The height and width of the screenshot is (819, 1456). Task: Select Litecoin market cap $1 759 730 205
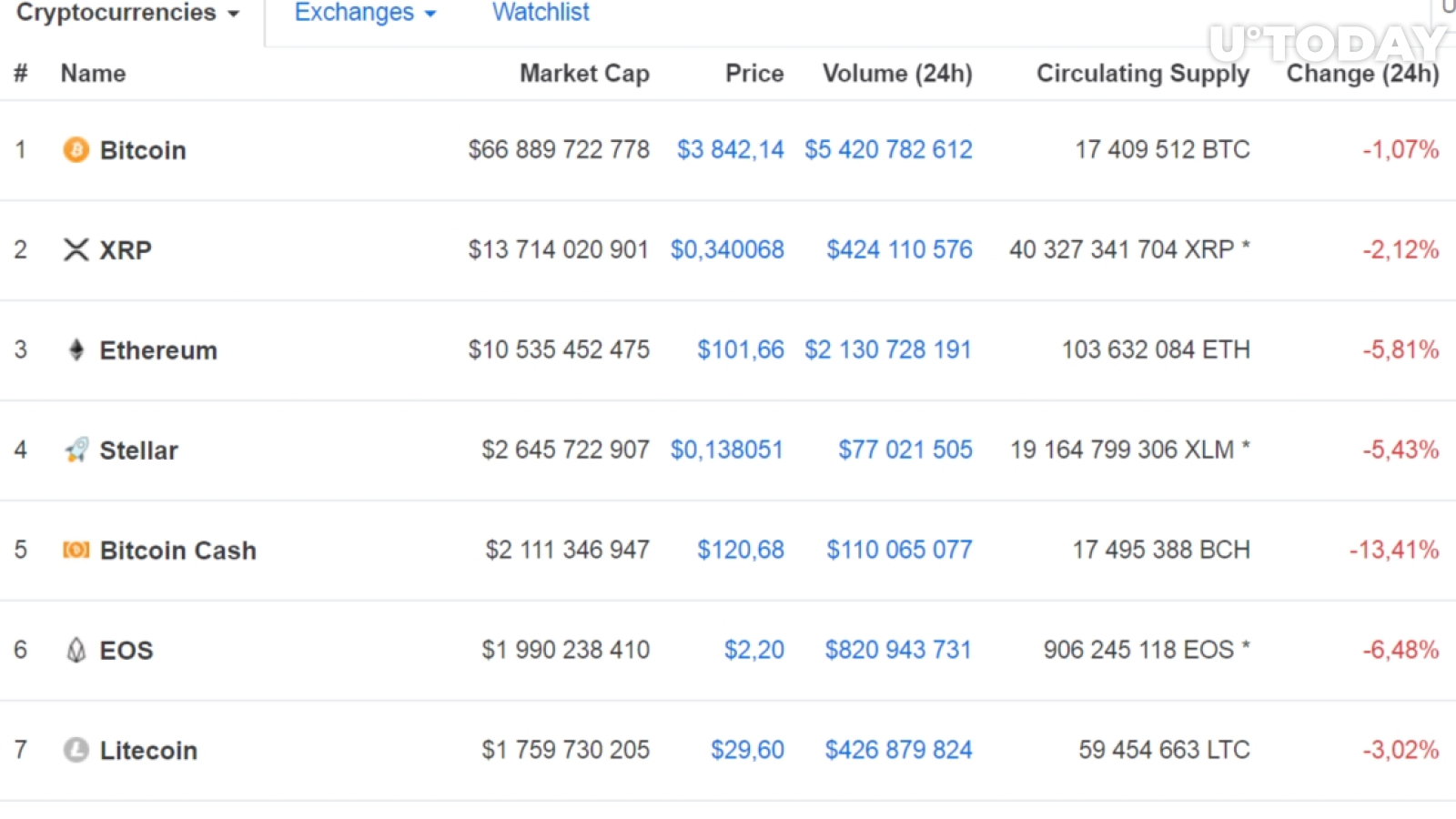(x=565, y=750)
